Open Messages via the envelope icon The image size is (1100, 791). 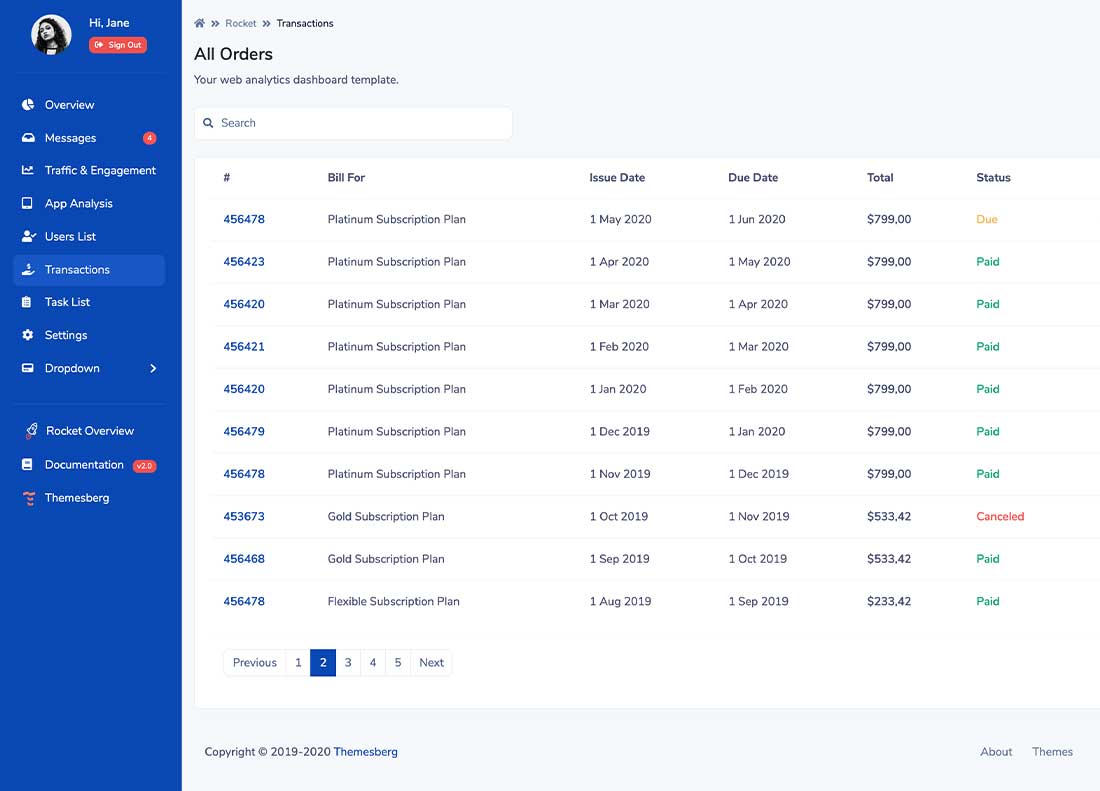pyautogui.click(x=26, y=137)
